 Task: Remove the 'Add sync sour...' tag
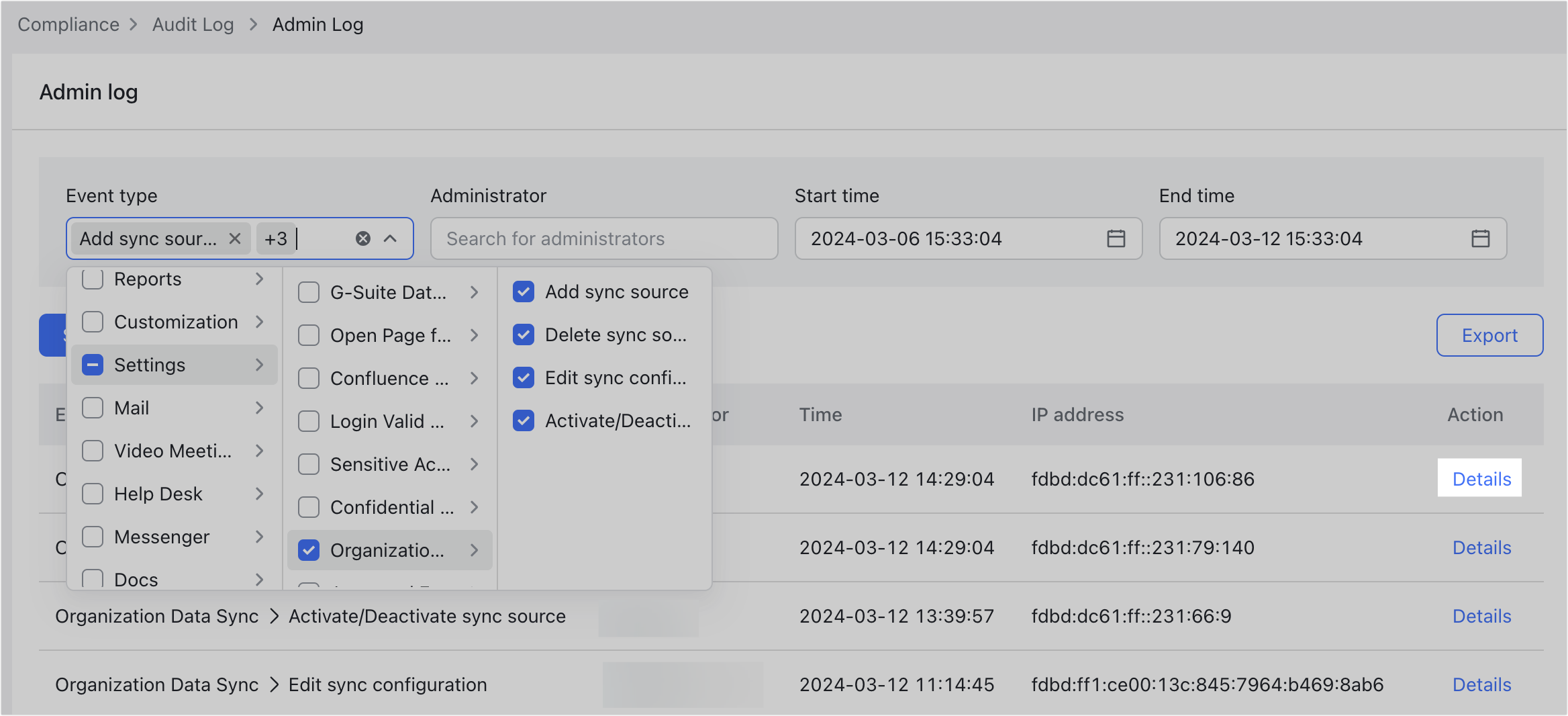point(235,238)
